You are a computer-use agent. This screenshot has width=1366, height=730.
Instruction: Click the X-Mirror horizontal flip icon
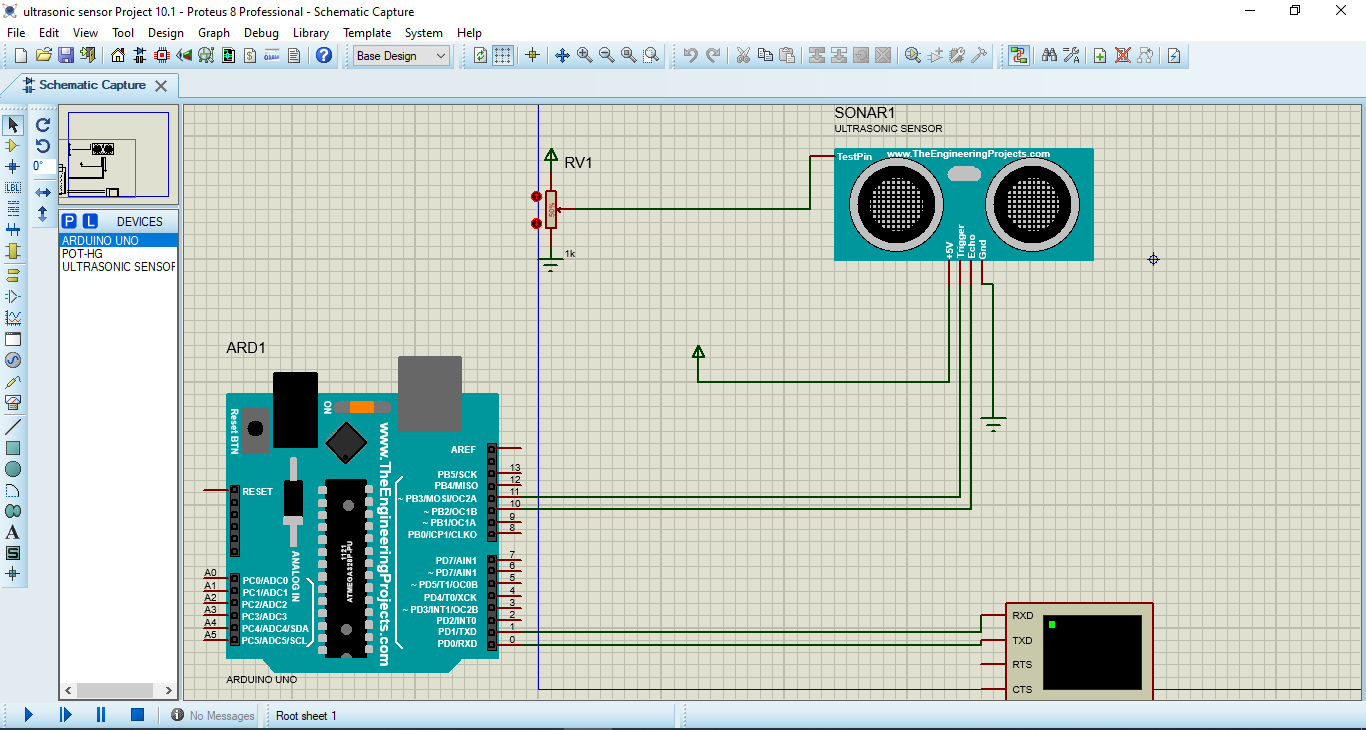43,192
